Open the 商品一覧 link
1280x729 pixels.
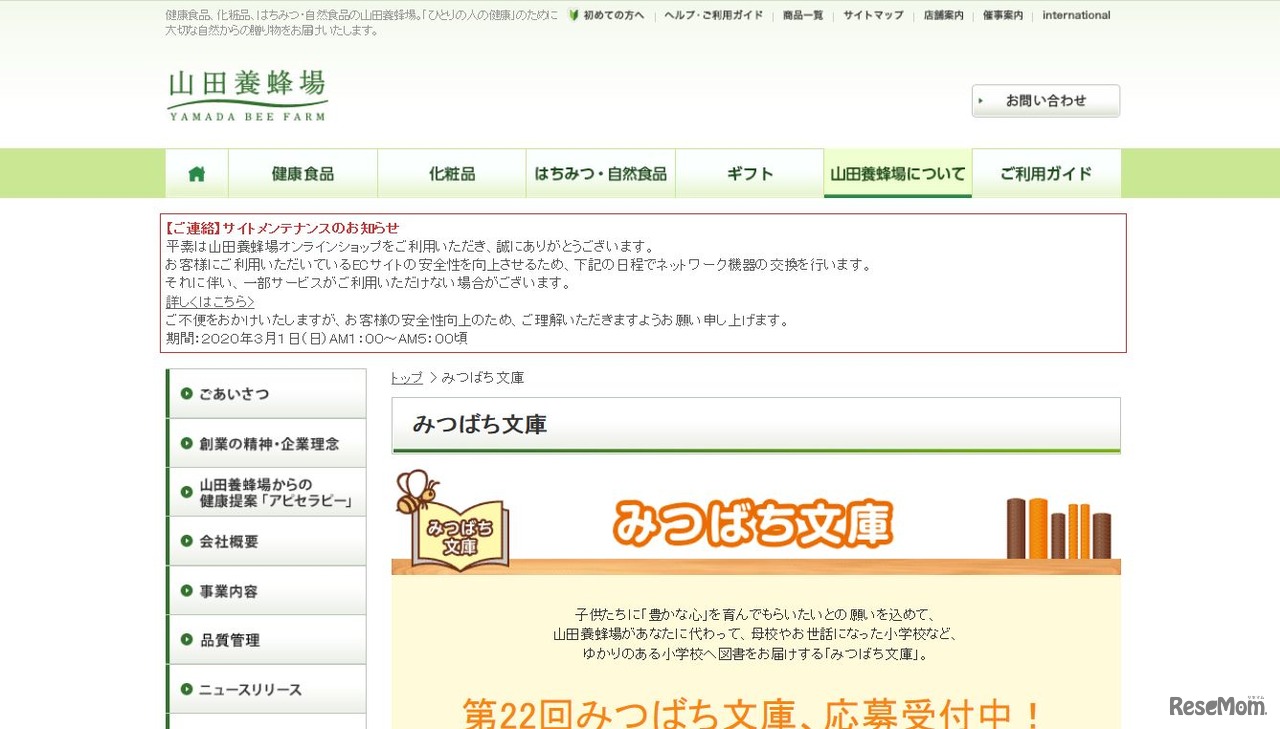(x=803, y=15)
